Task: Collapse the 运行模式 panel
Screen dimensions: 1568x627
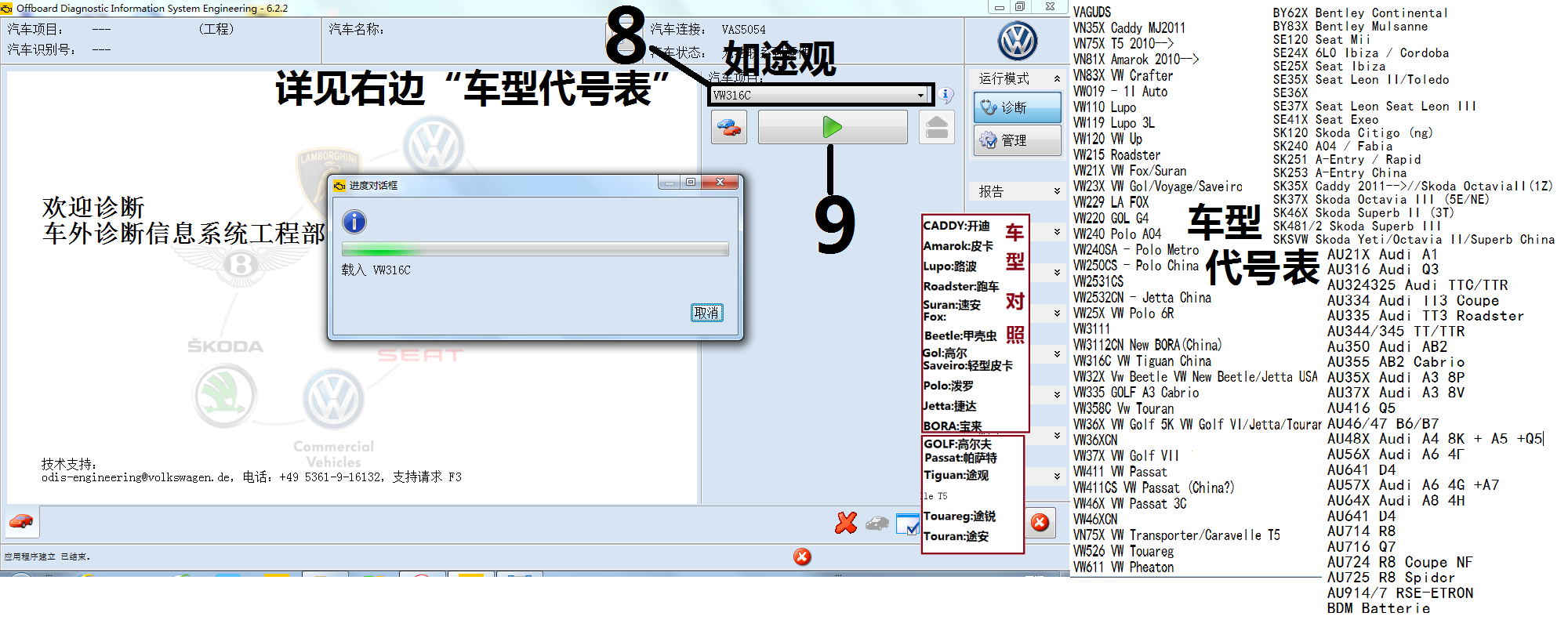Action: click(x=1057, y=78)
